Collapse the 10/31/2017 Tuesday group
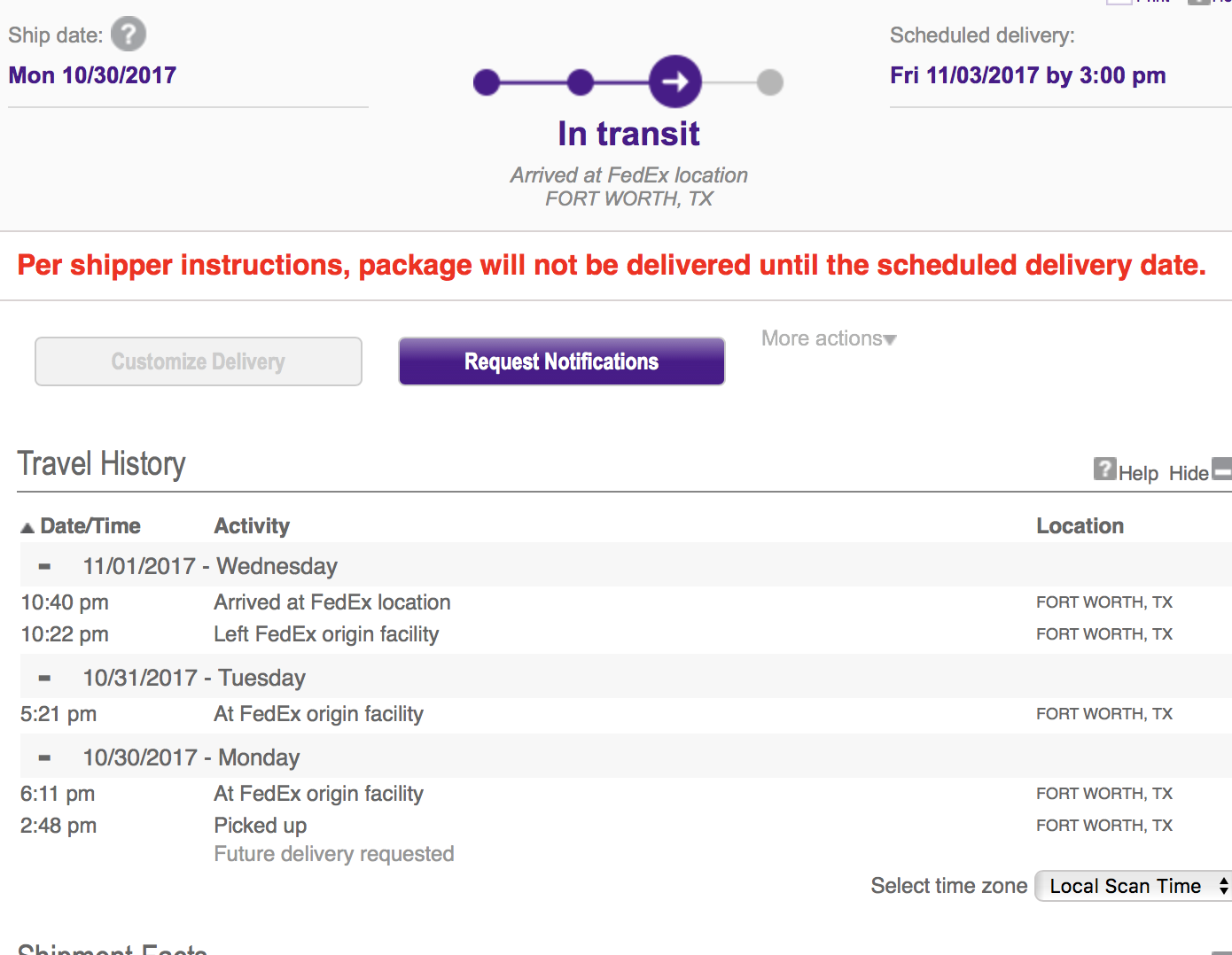The image size is (1232, 955). pyautogui.click(x=44, y=678)
